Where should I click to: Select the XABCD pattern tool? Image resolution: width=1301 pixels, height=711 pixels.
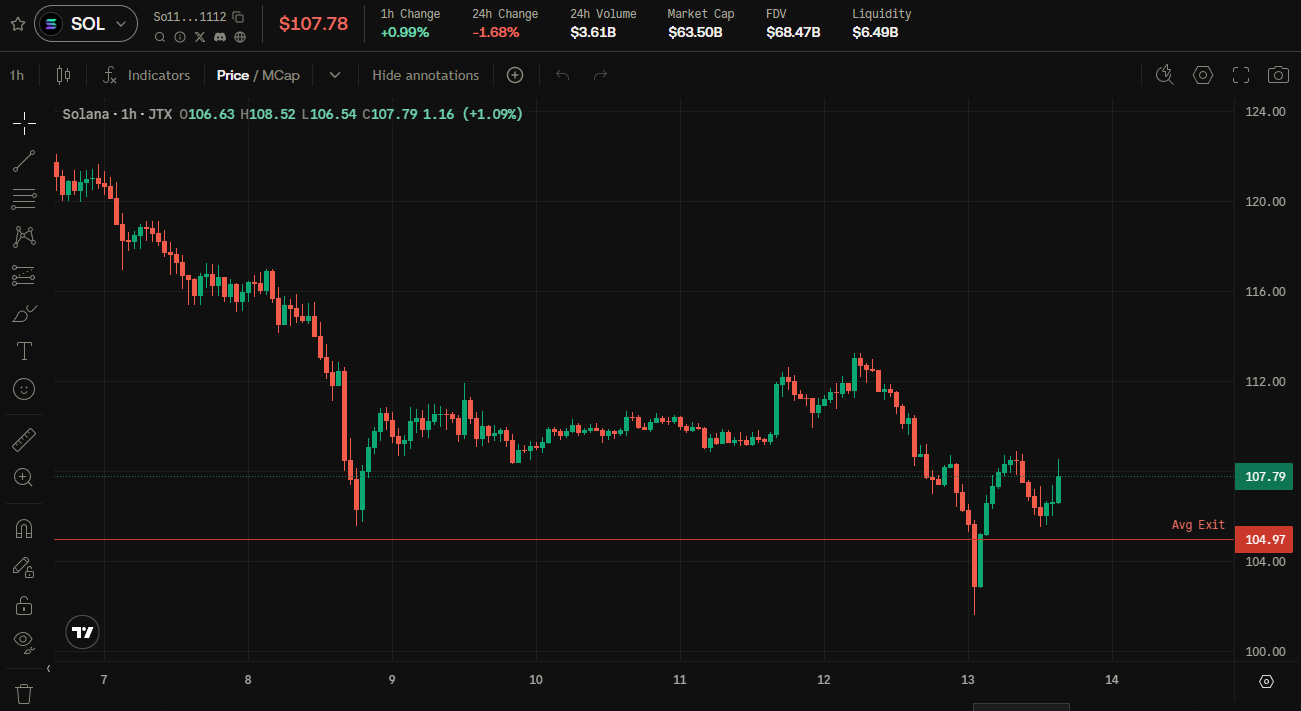click(x=24, y=237)
